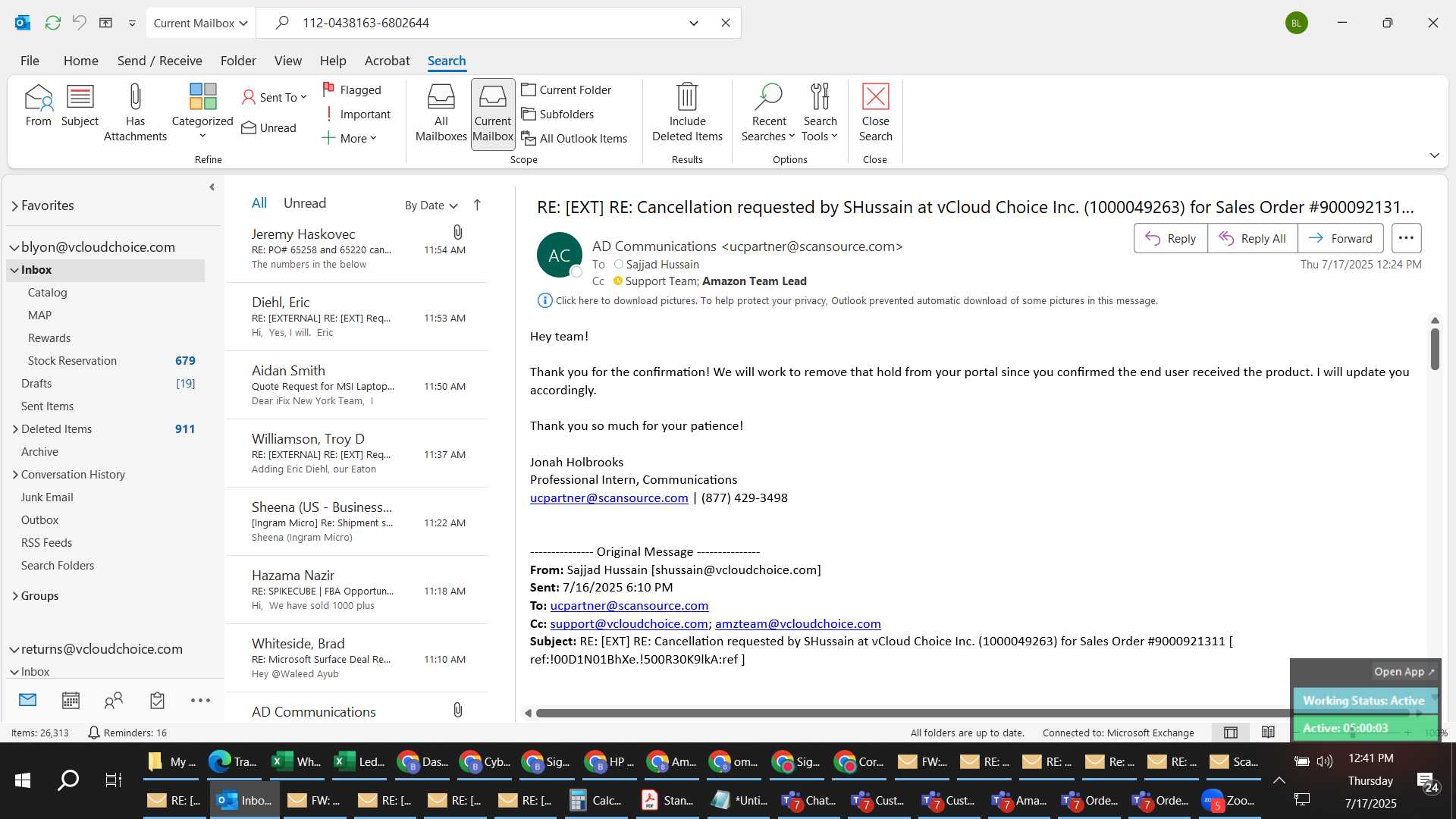Expand the search box options chevron
This screenshot has width=1456, height=819.
click(x=693, y=23)
